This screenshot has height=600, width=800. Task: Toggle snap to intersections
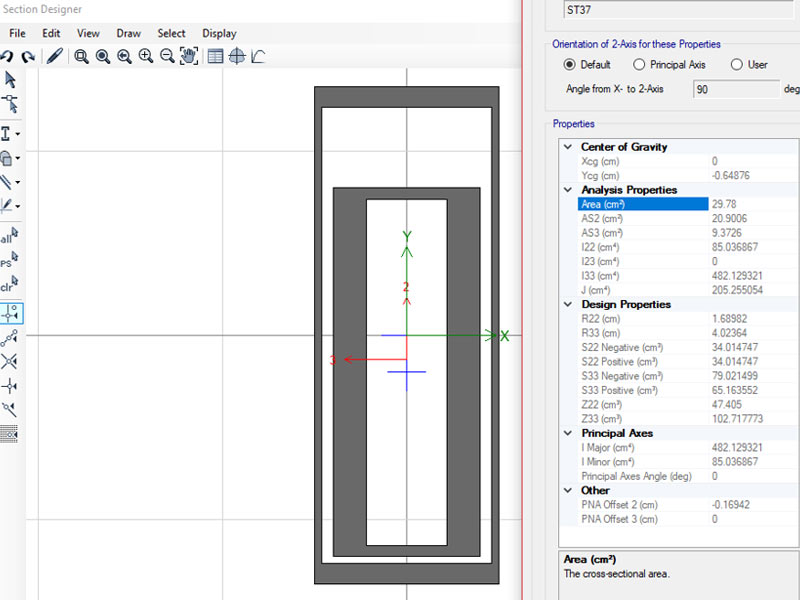(9, 362)
